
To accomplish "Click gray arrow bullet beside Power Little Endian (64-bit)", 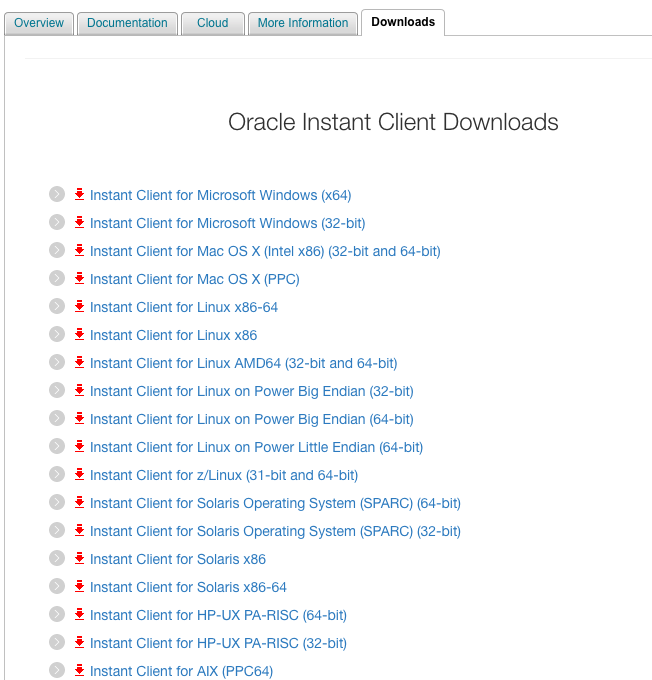I will (57, 446).
